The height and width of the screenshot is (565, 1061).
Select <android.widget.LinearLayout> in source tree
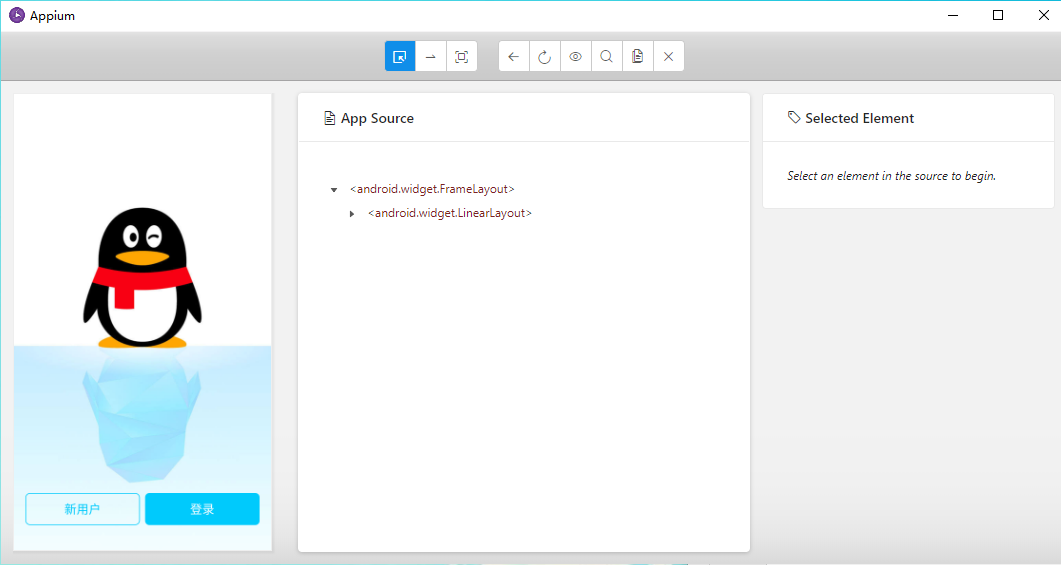click(450, 213)
